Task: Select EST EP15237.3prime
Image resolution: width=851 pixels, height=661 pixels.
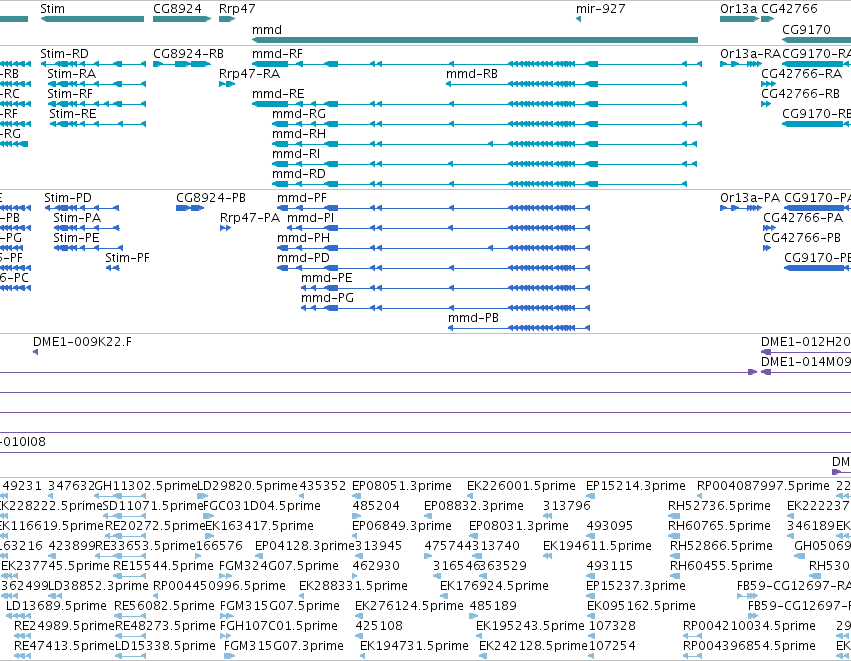Action: (591, 596)
